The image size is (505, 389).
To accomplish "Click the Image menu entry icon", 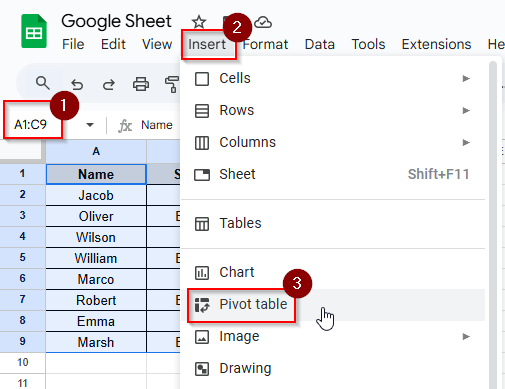I will 202,337.
